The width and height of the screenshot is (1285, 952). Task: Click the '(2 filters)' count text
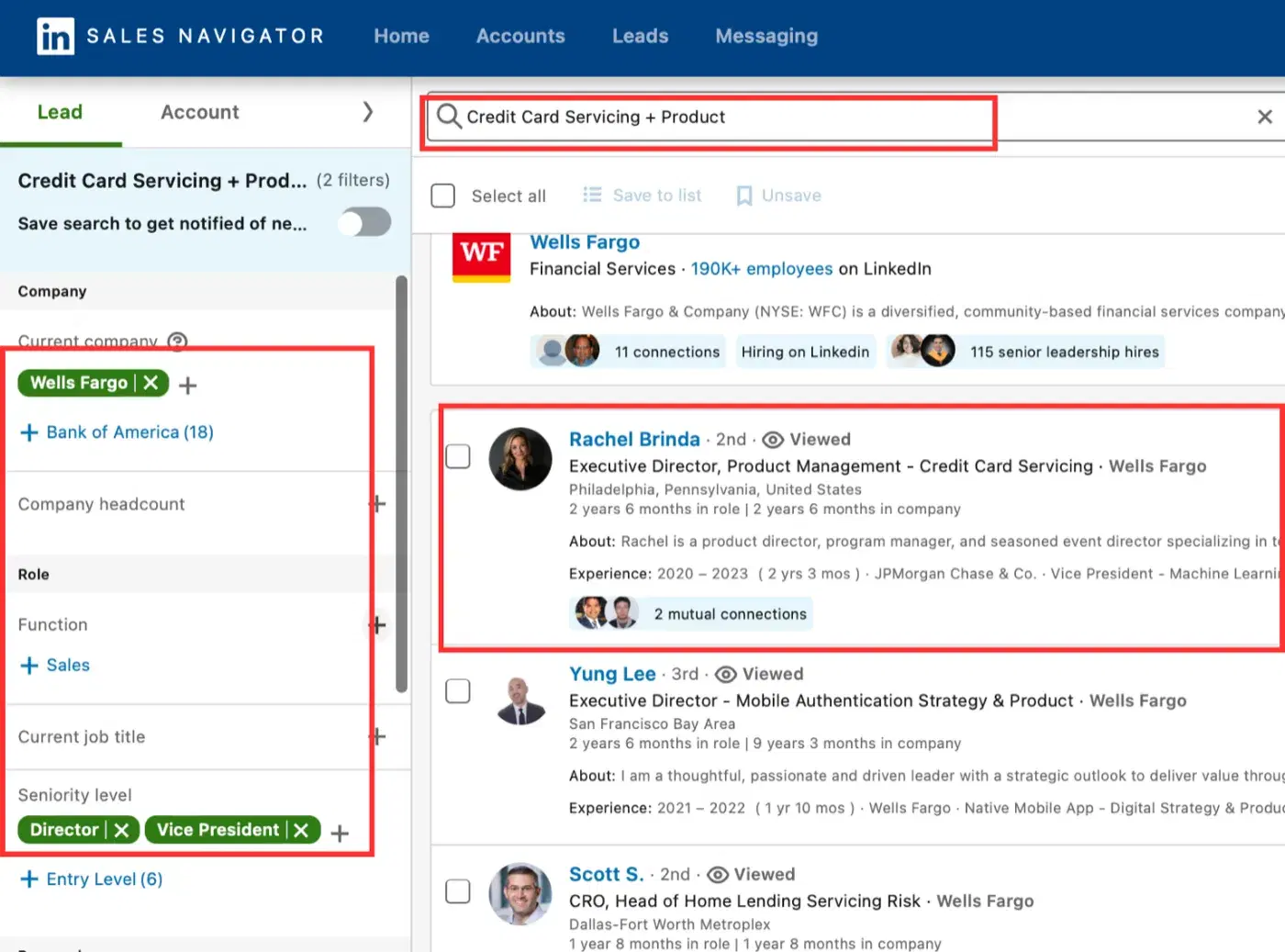coord(353,180)
